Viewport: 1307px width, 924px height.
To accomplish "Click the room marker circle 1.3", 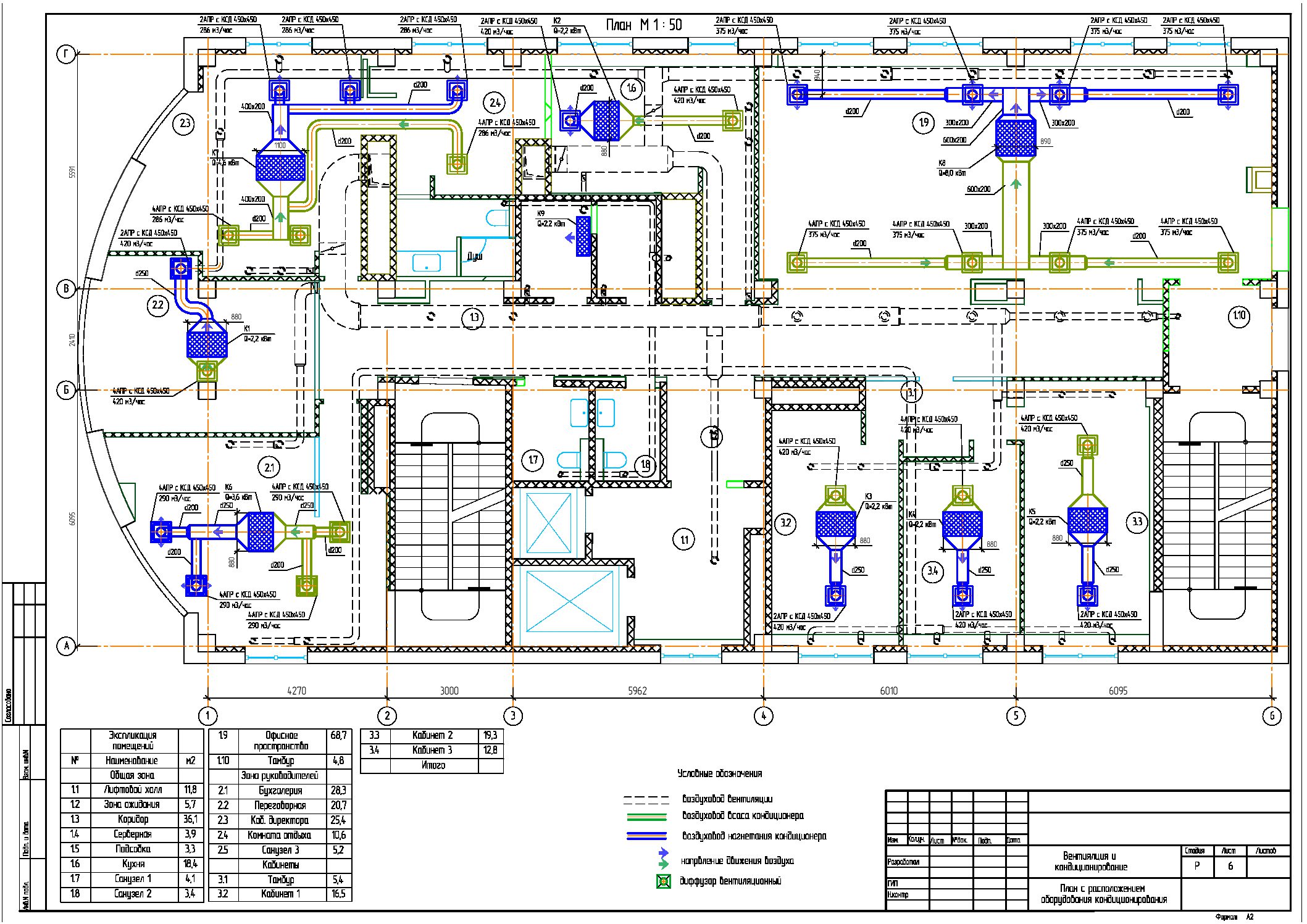I will click(x=474, y=318).
